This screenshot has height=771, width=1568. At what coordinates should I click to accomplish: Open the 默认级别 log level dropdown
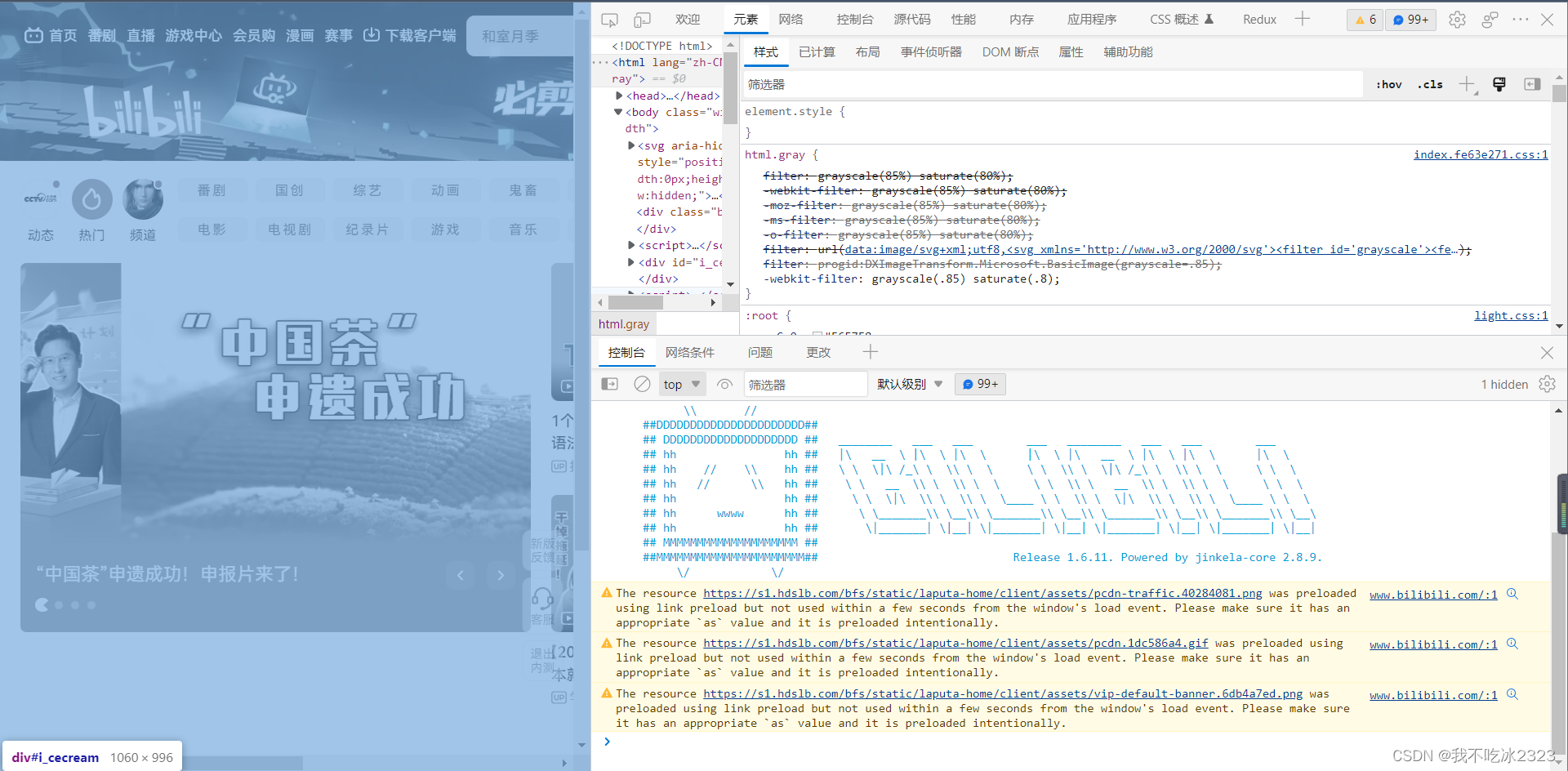coord(910,384)
